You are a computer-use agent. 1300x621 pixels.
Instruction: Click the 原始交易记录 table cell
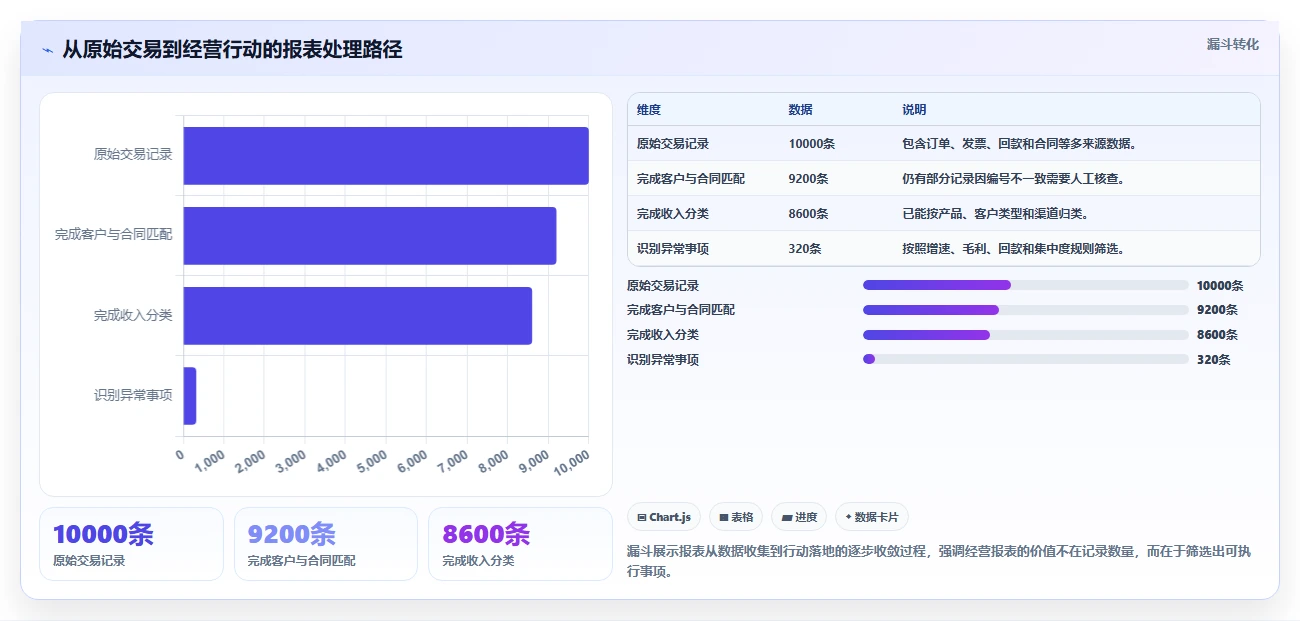coord(673,144)
